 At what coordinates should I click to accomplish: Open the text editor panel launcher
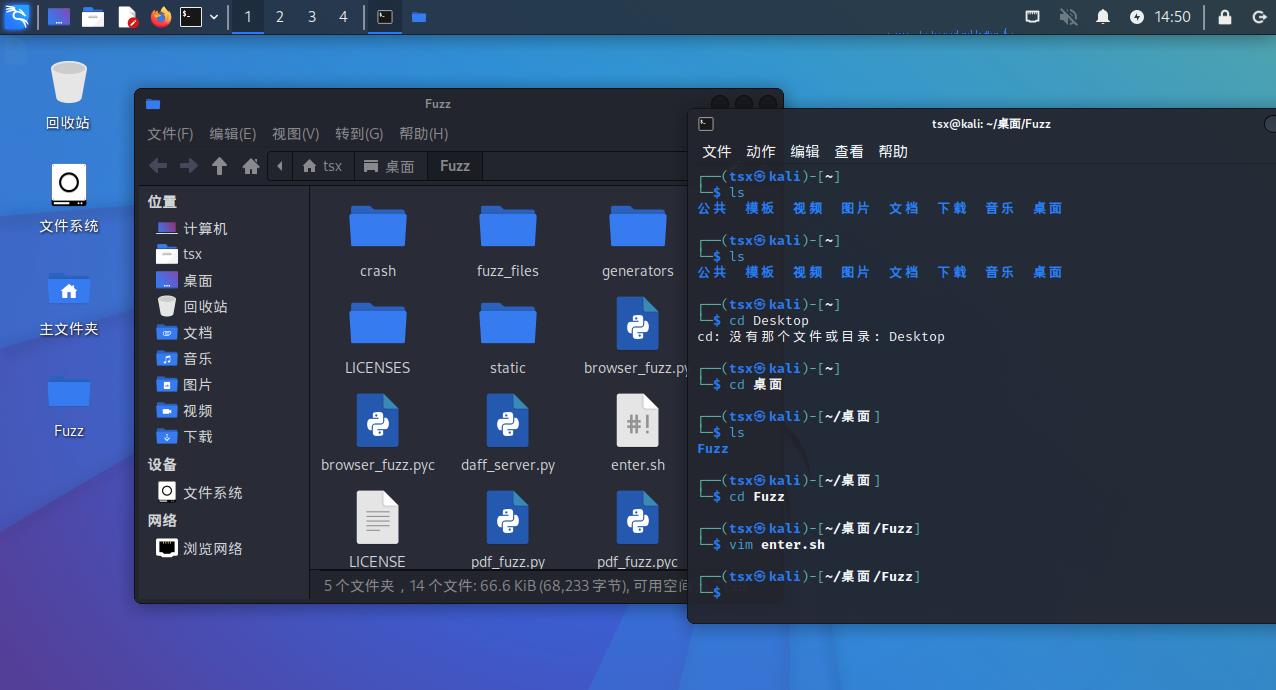[127, 17]
